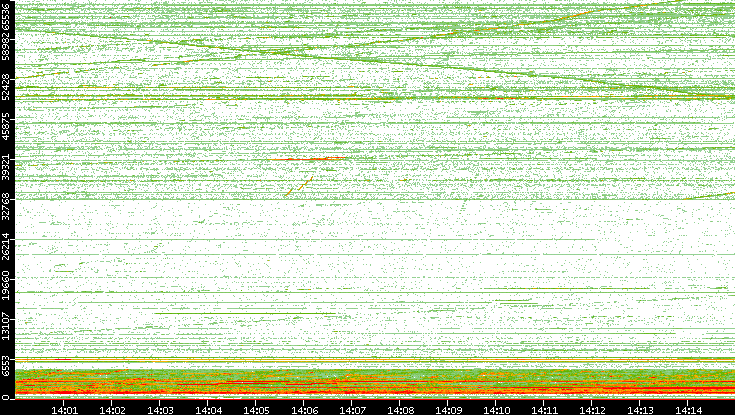The width and height of the screenshot is (735, 415).
Task: Click the 26214 port axis label
Action: click(x=6, y=246)
